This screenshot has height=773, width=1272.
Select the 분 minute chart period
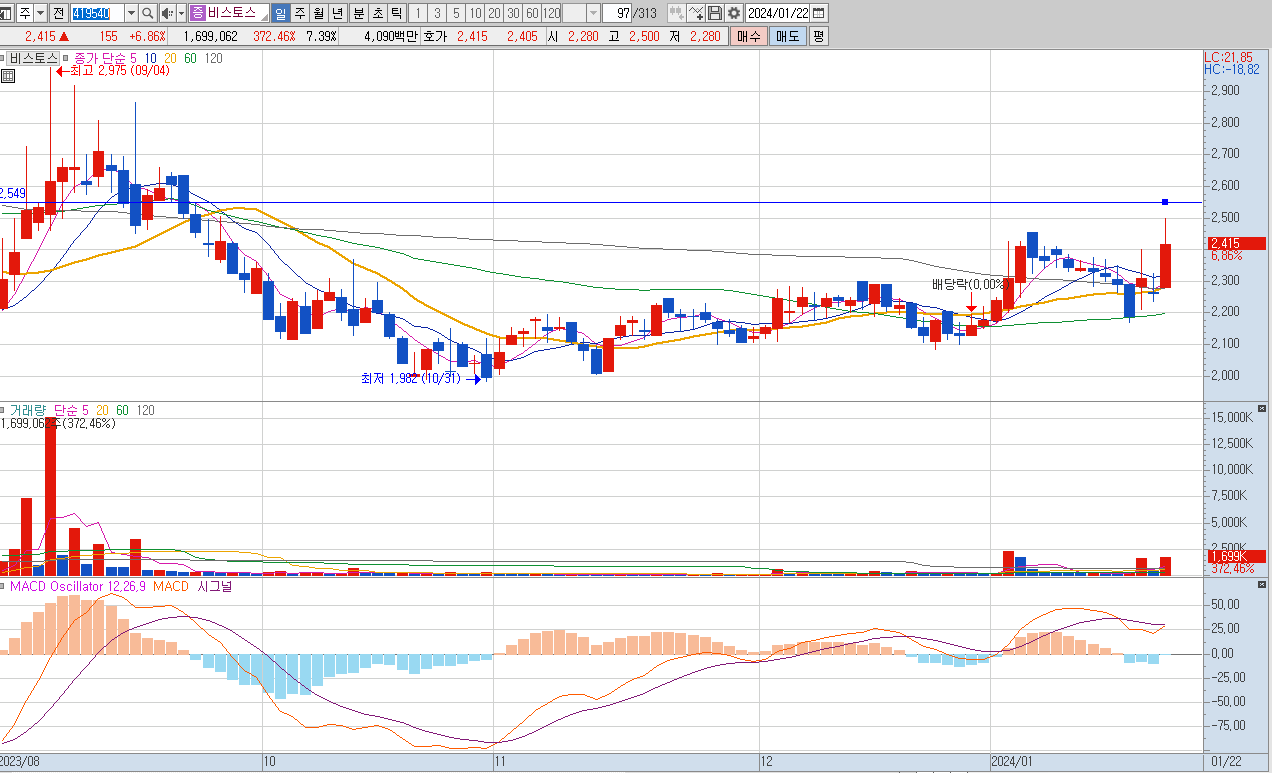tap(358, 13)
